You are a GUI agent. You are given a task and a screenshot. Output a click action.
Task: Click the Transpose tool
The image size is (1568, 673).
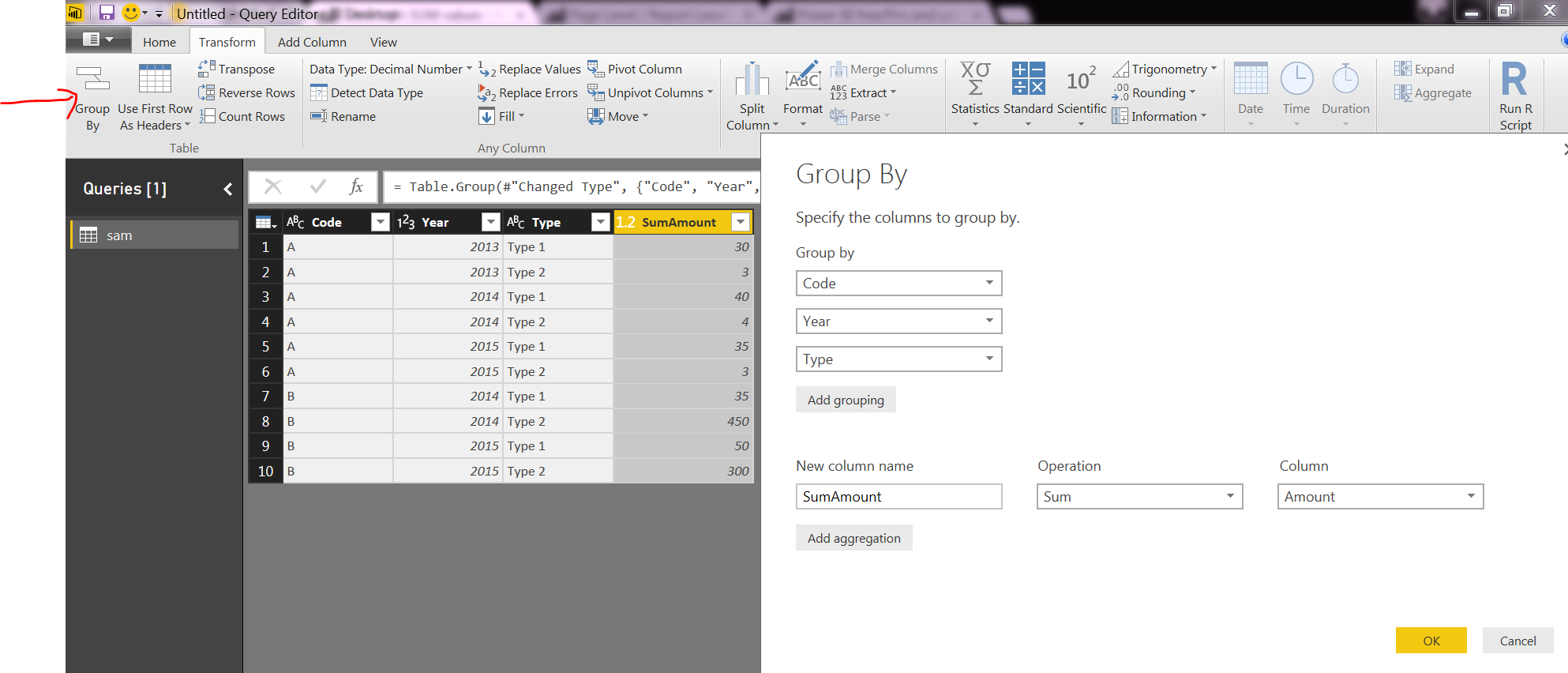237,70
